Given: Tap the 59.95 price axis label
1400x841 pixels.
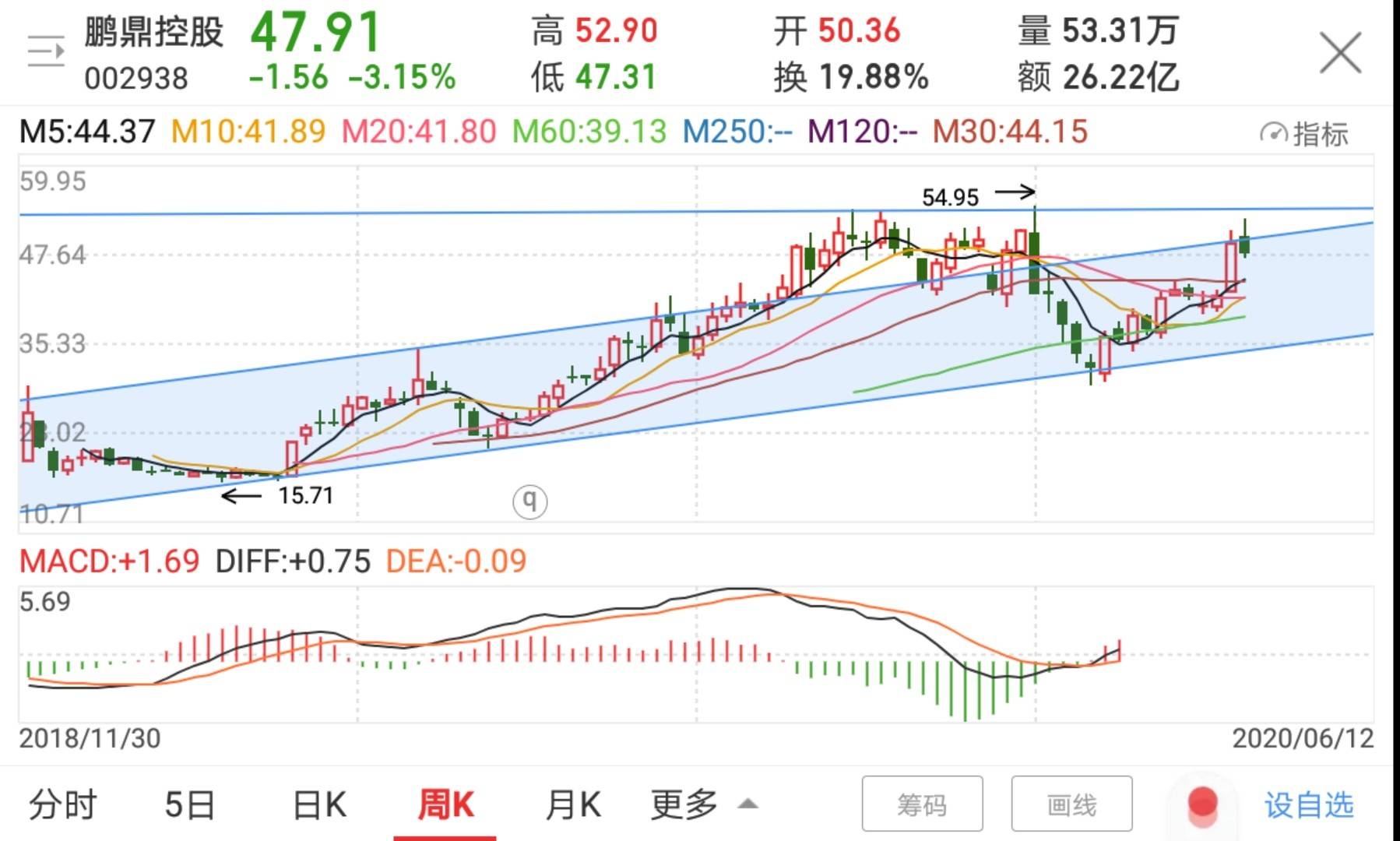Looking at the screenshot, I should [53, 181].
